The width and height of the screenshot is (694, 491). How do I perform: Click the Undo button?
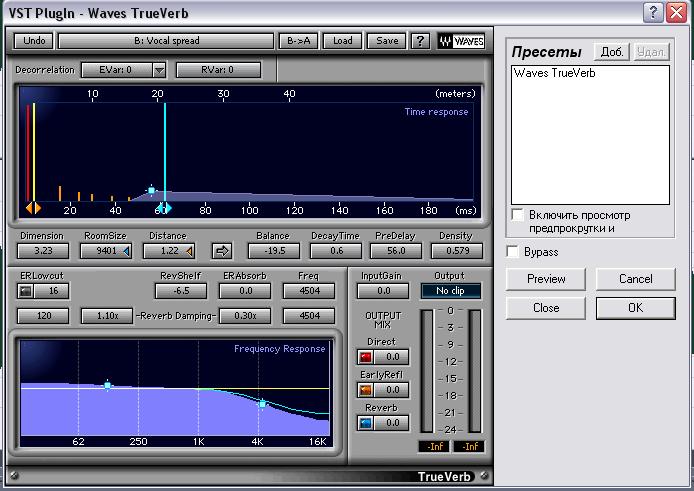[34, 41]
